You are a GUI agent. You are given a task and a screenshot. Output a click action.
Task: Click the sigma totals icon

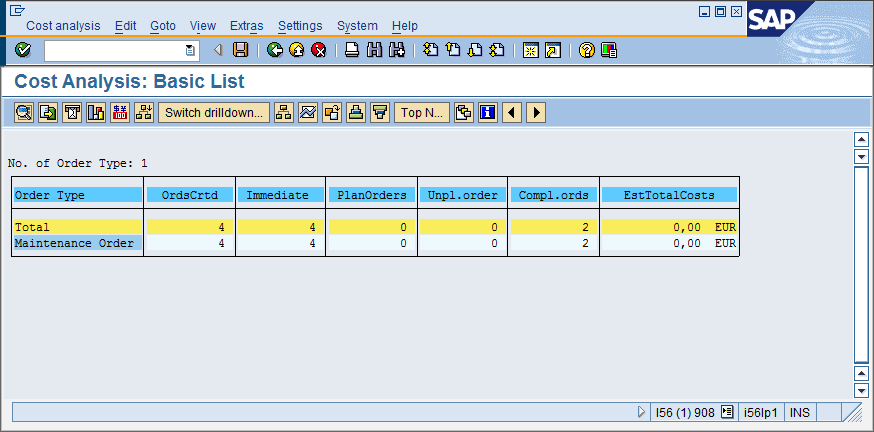(72, 113)
